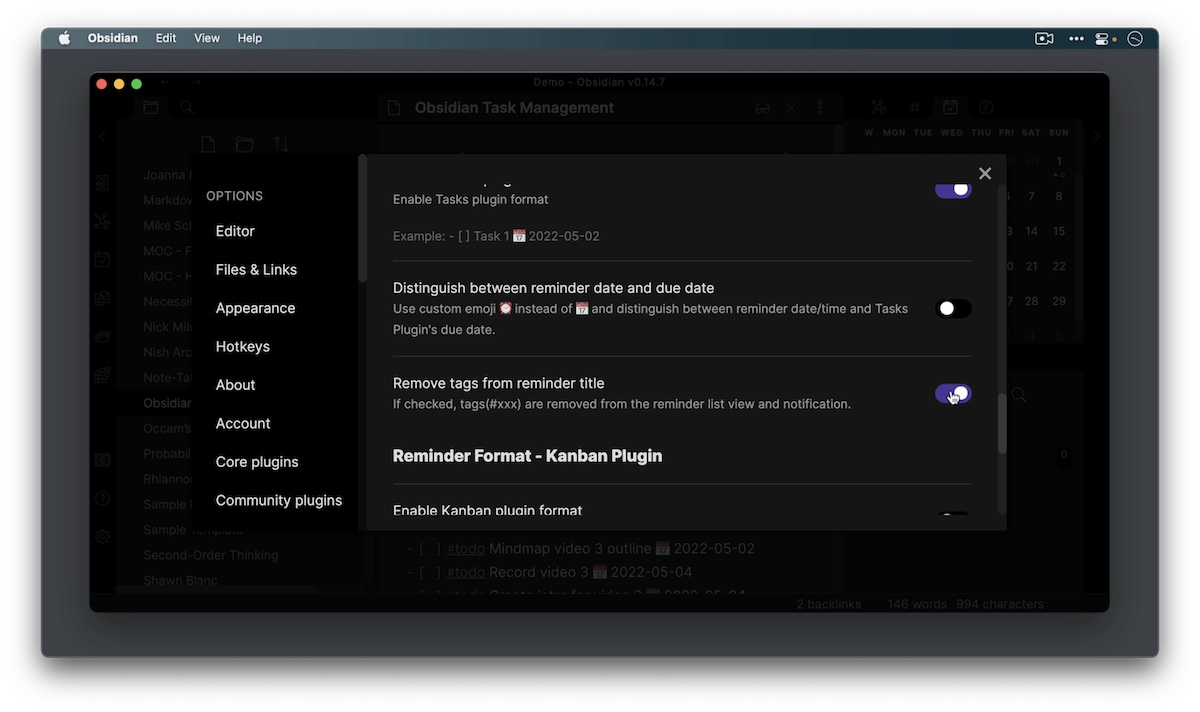Select day 8 in the calendar

coord(1058,196)
